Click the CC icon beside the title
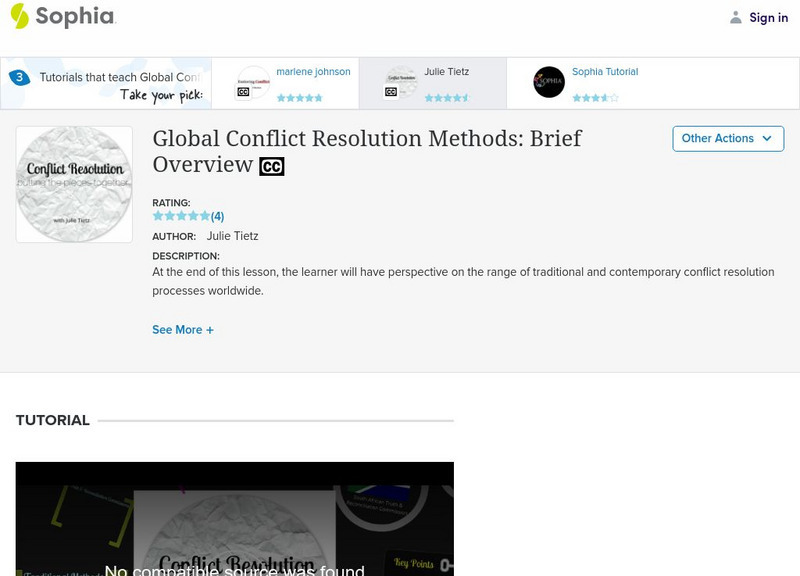800x576 pixels. [271, 166]
